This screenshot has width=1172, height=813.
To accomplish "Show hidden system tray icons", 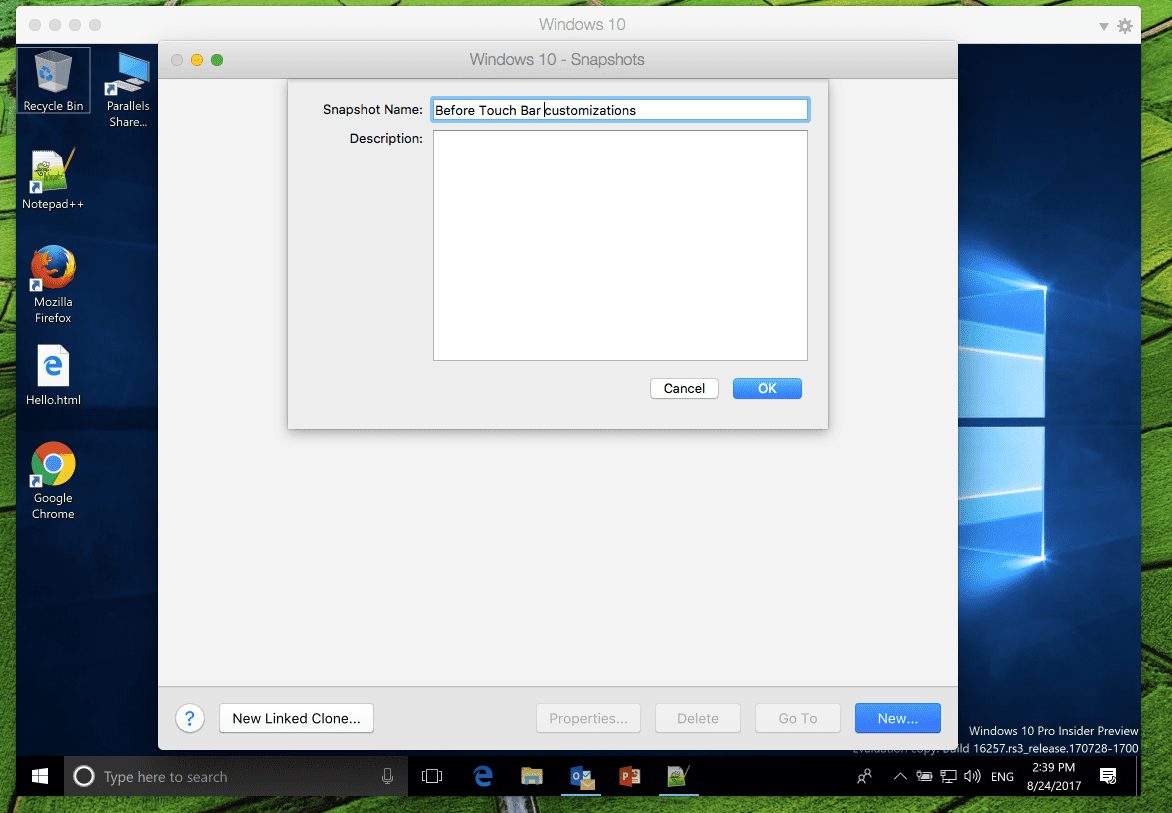I will (900, 776).
